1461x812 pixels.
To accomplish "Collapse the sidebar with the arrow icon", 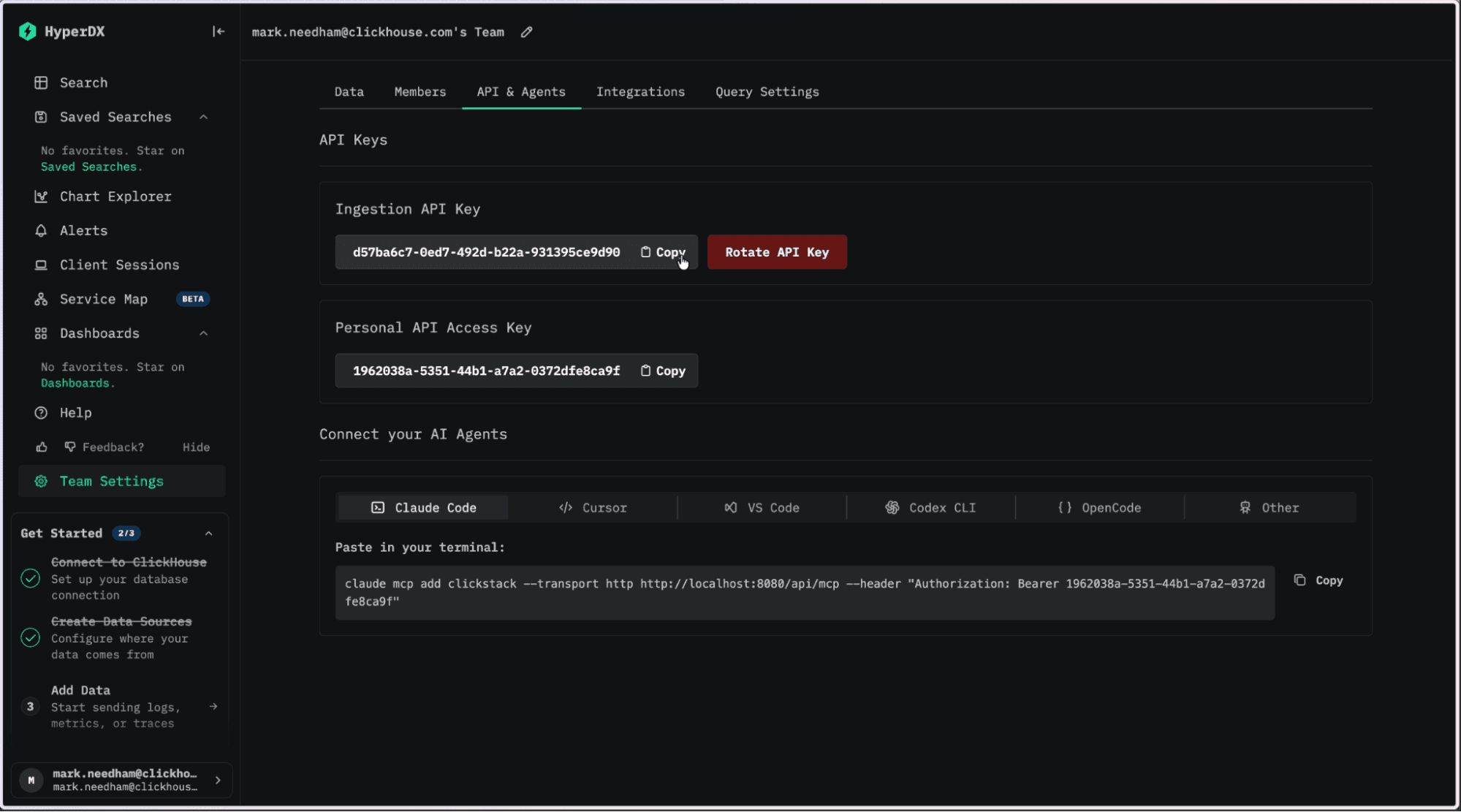I will [x=218, y=31].
